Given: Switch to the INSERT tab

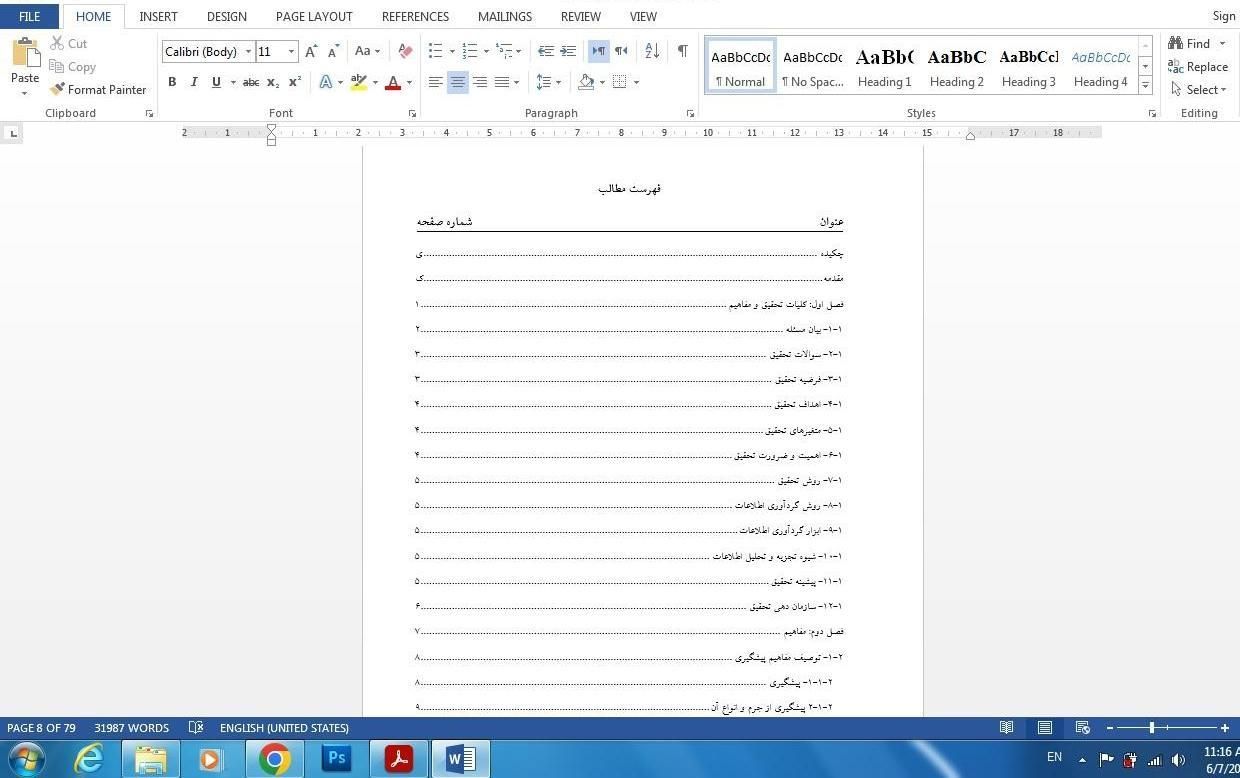Looking at the screenshot, I should coord(158,16).
